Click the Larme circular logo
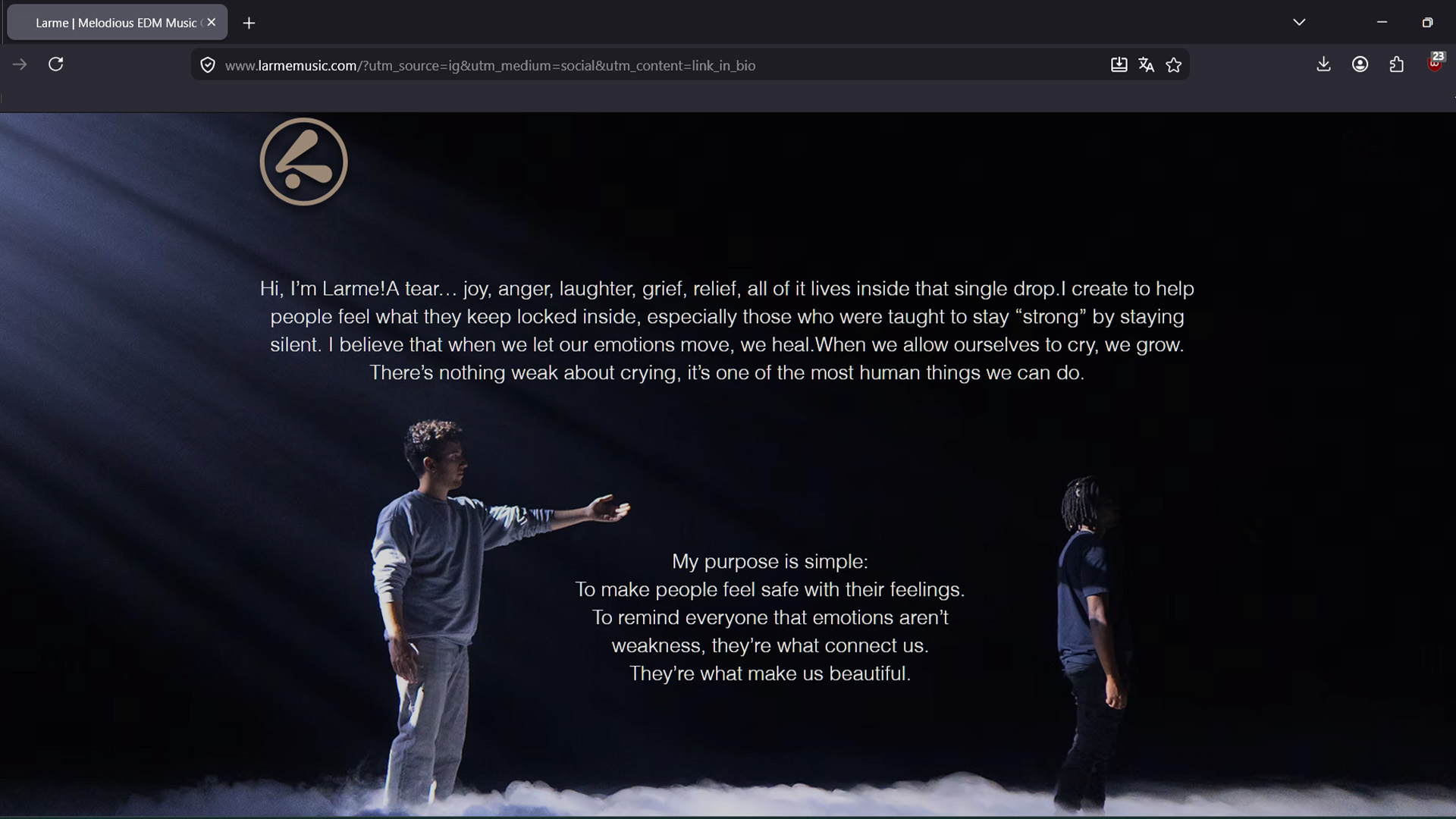This screenshot has width=1456, height=819. pos(303,162)
